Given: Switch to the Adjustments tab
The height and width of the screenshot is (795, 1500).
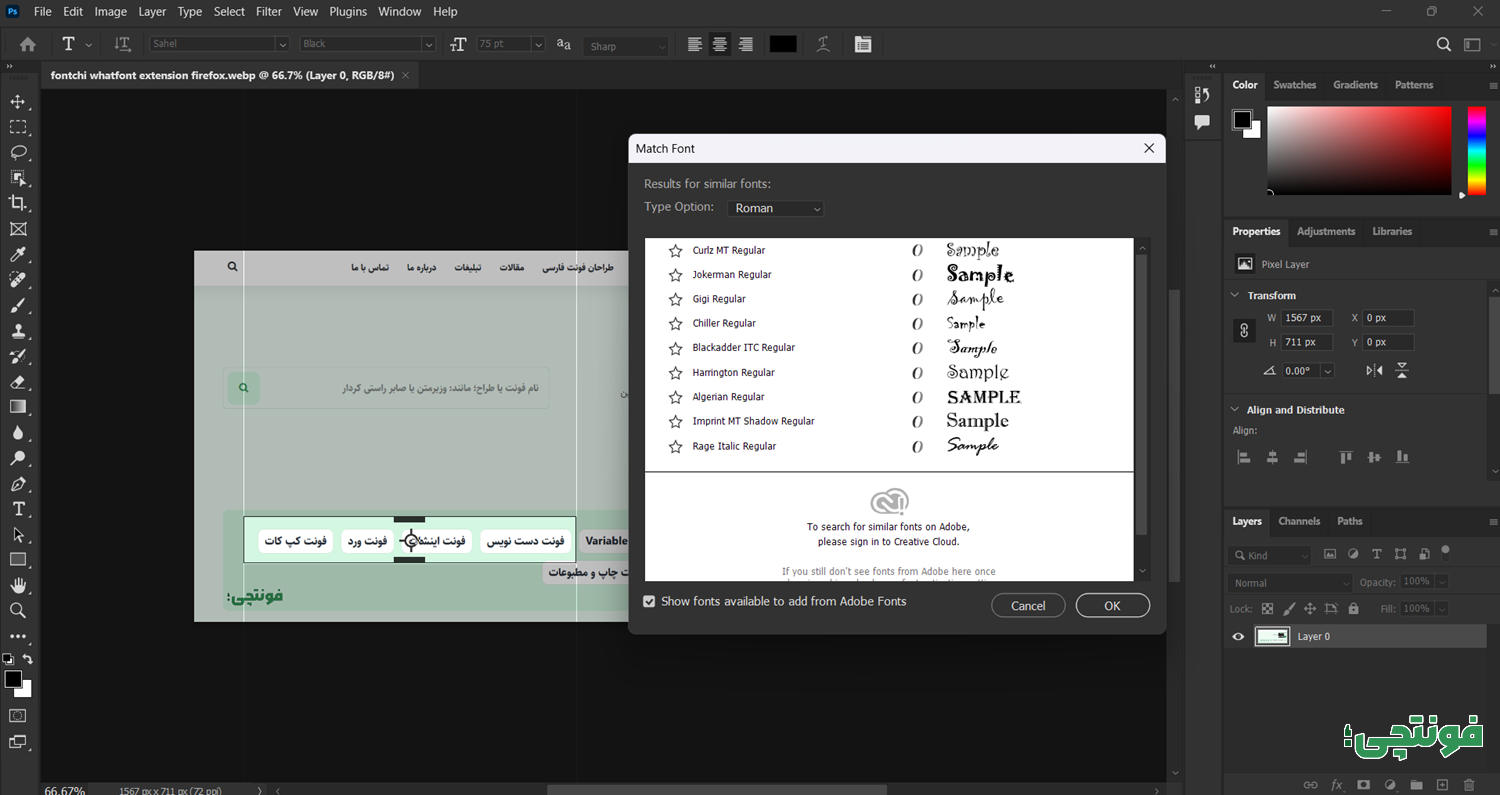Looking at the screenshot, I should click(x=1326, y=231).
